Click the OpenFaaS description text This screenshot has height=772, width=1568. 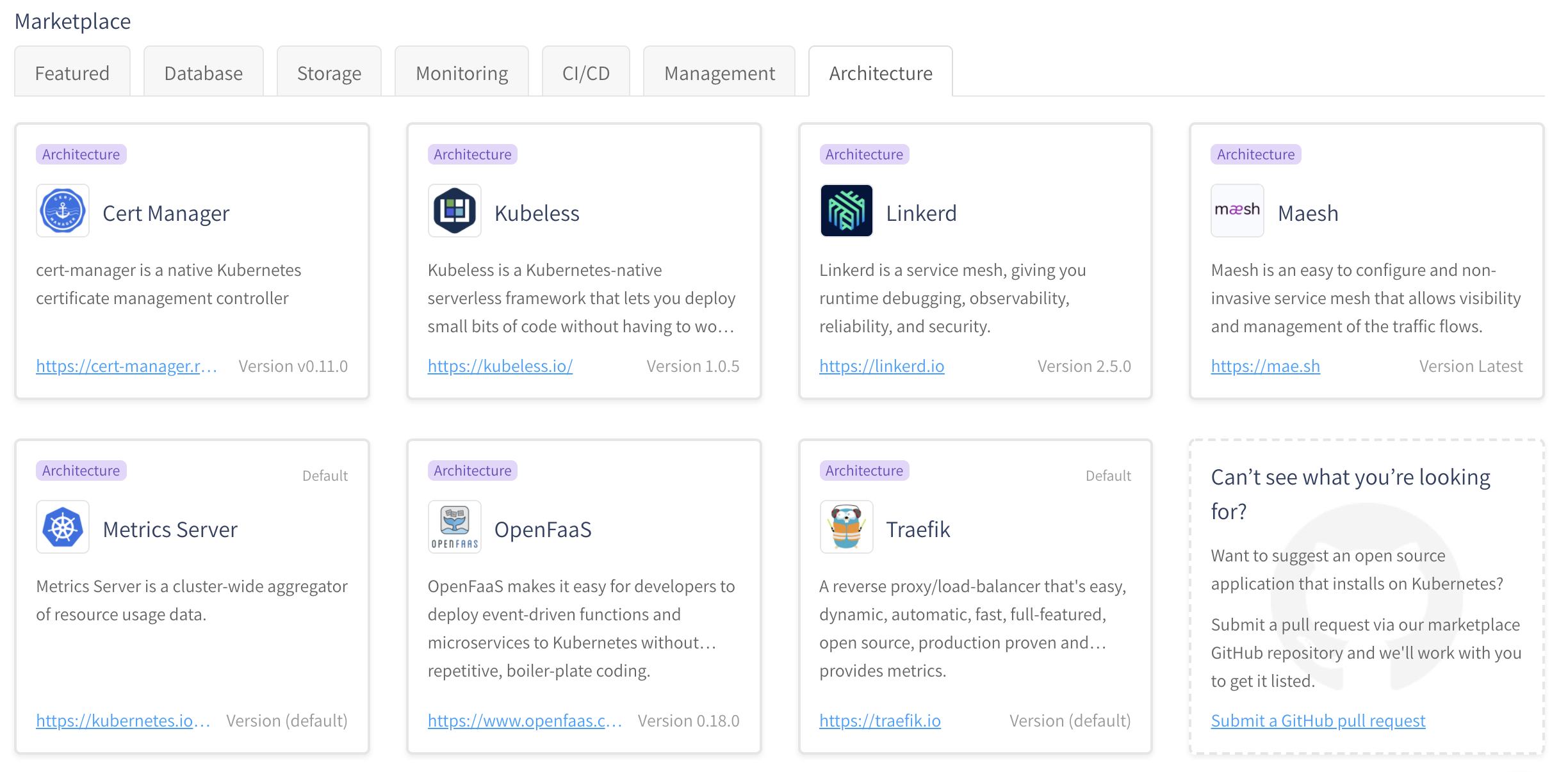pyautogui.click(x=581, y=629)
